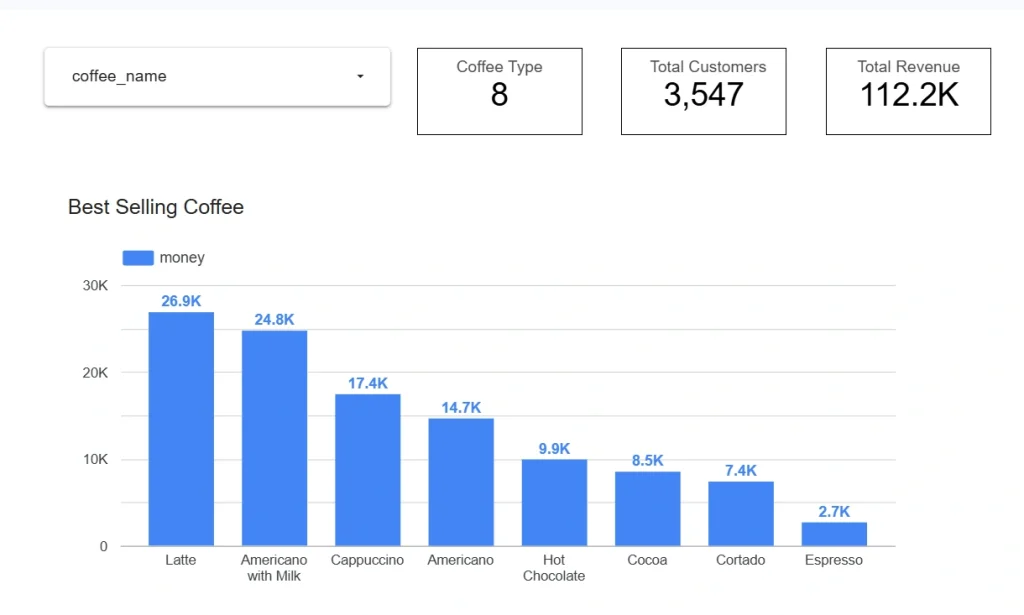Screen dimensions: 1024x615
Task: Click the 20K y-axis label
Action: [95, 373]
